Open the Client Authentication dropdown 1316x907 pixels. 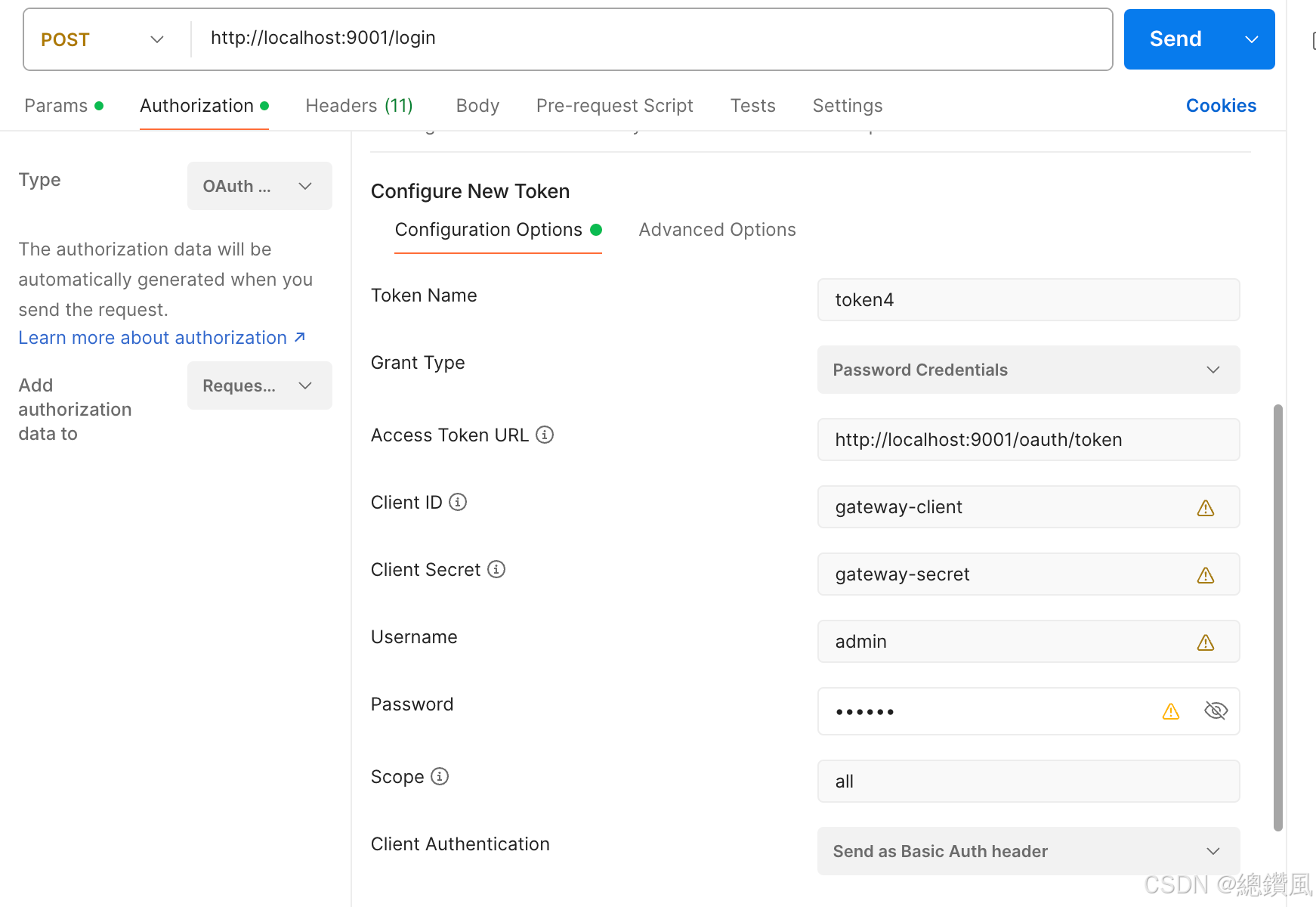tap(1028, 851)
